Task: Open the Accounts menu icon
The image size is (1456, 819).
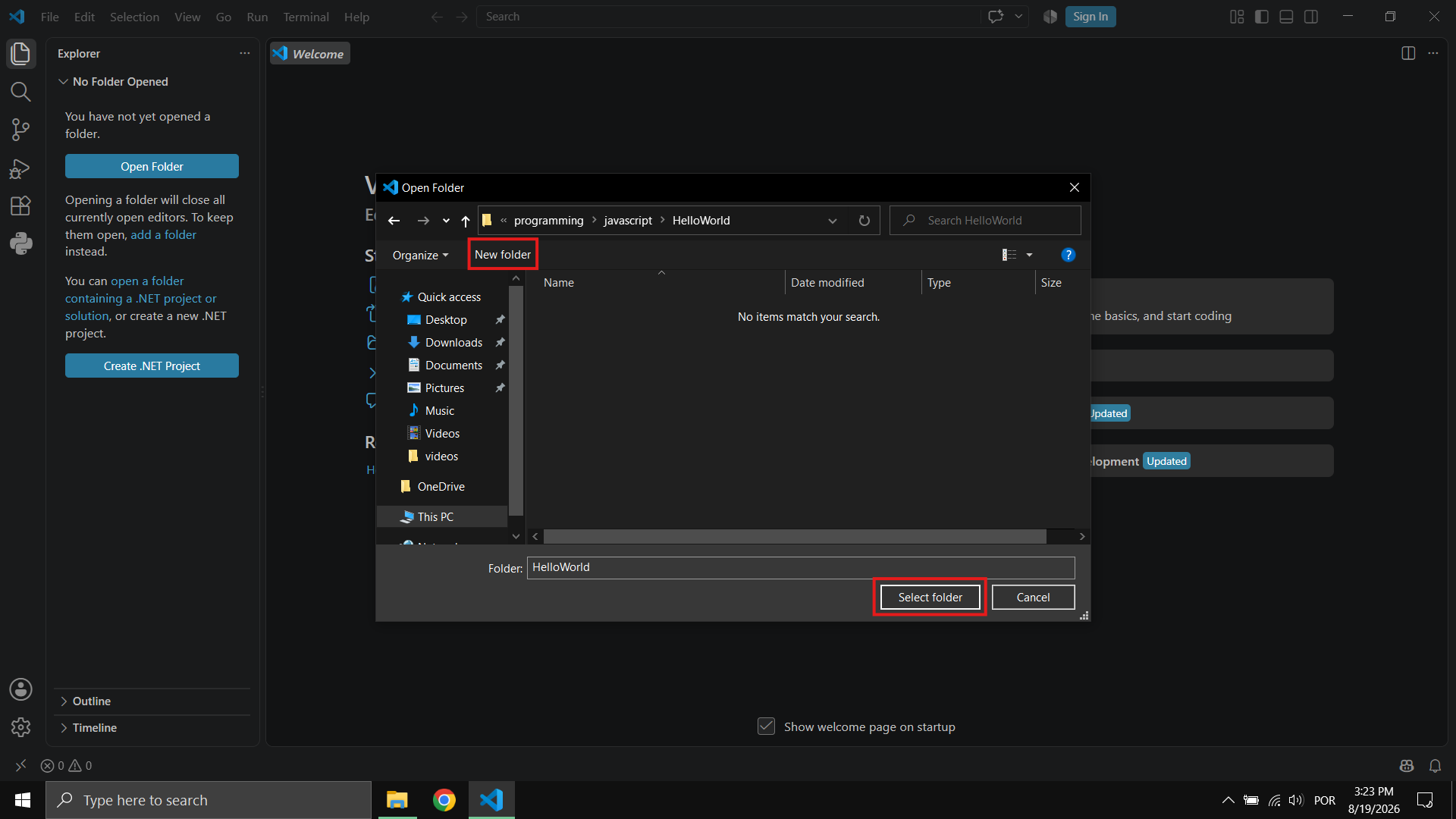Action: [x=20, y=689]
